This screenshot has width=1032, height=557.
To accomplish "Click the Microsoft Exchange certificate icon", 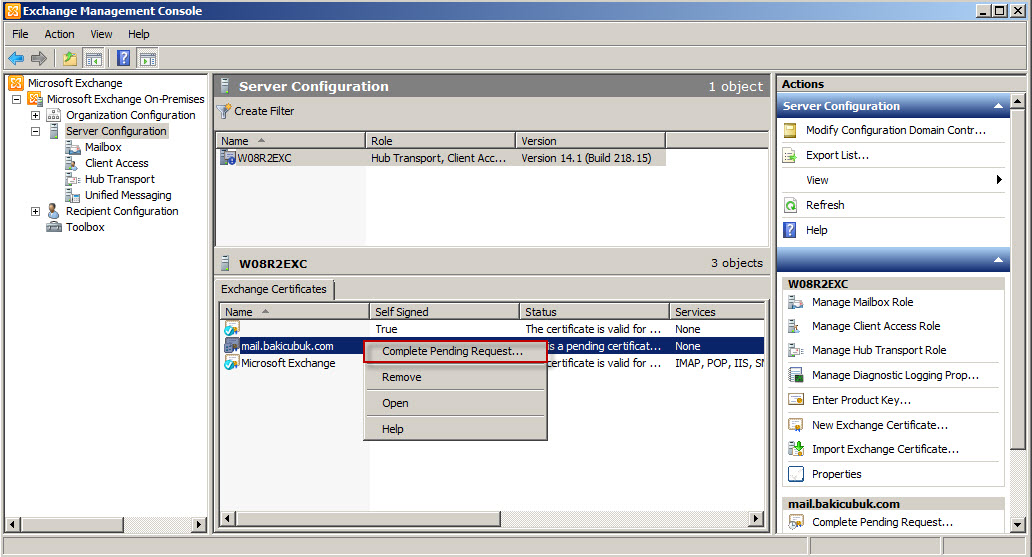I will [232, 363].
